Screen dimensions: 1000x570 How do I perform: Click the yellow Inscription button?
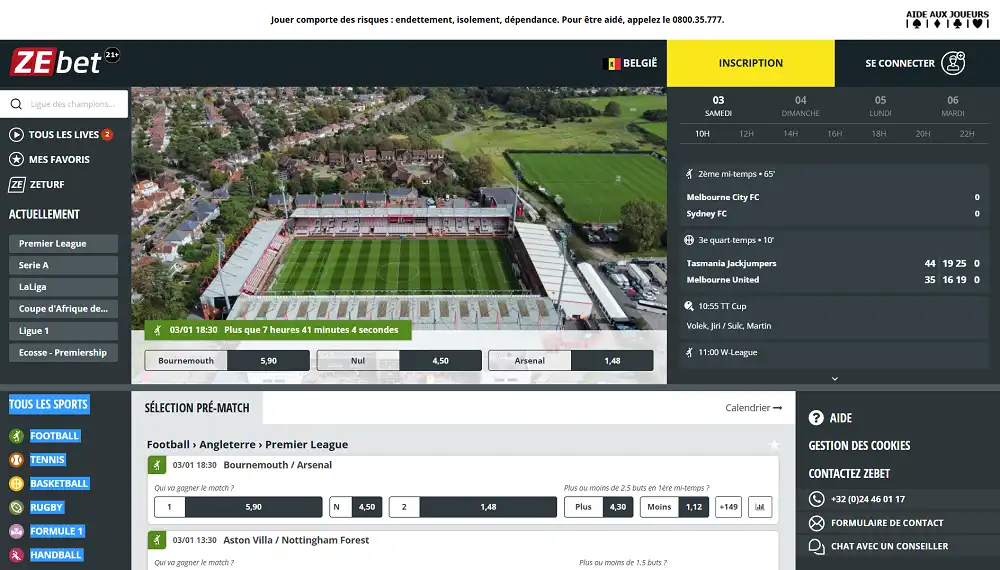750,63
